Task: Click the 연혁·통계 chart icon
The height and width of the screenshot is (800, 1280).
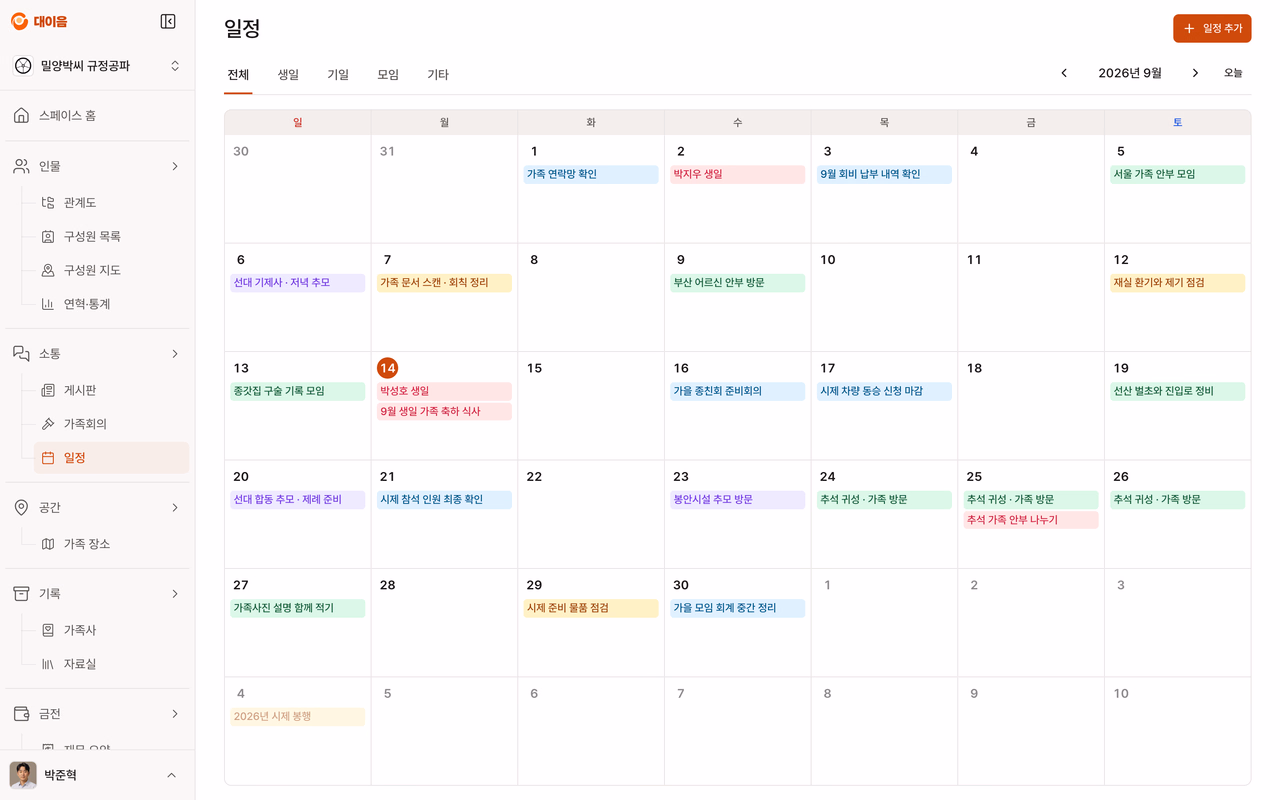Action: [x=48, y=305]
